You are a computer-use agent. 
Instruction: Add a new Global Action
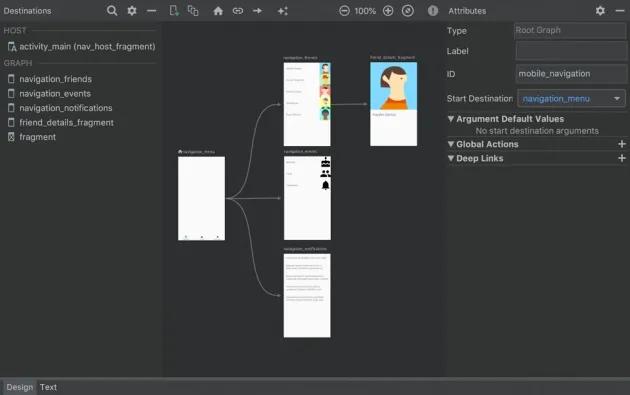coord(622,144)
